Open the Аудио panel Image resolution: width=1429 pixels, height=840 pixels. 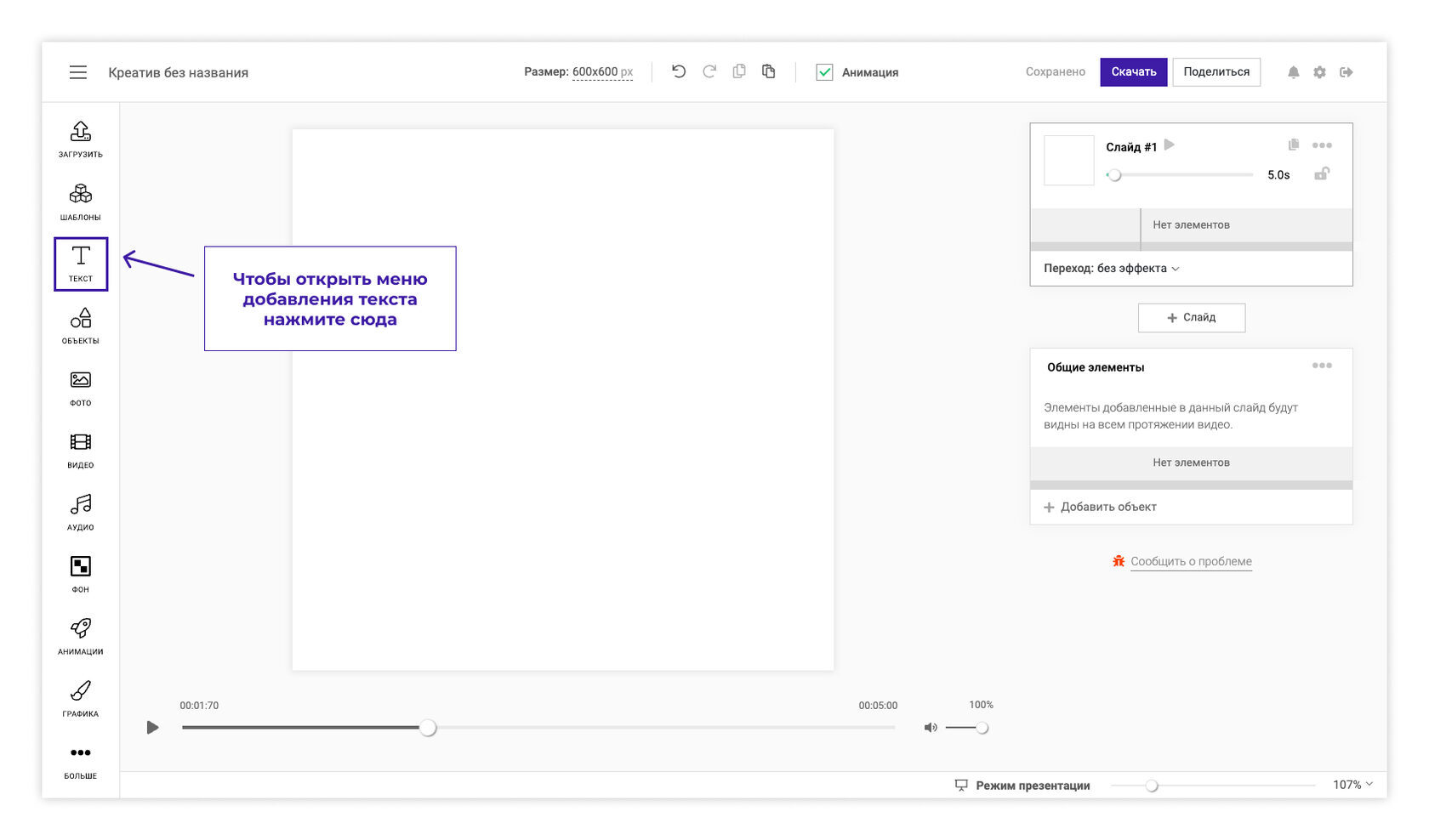[81, 513]
